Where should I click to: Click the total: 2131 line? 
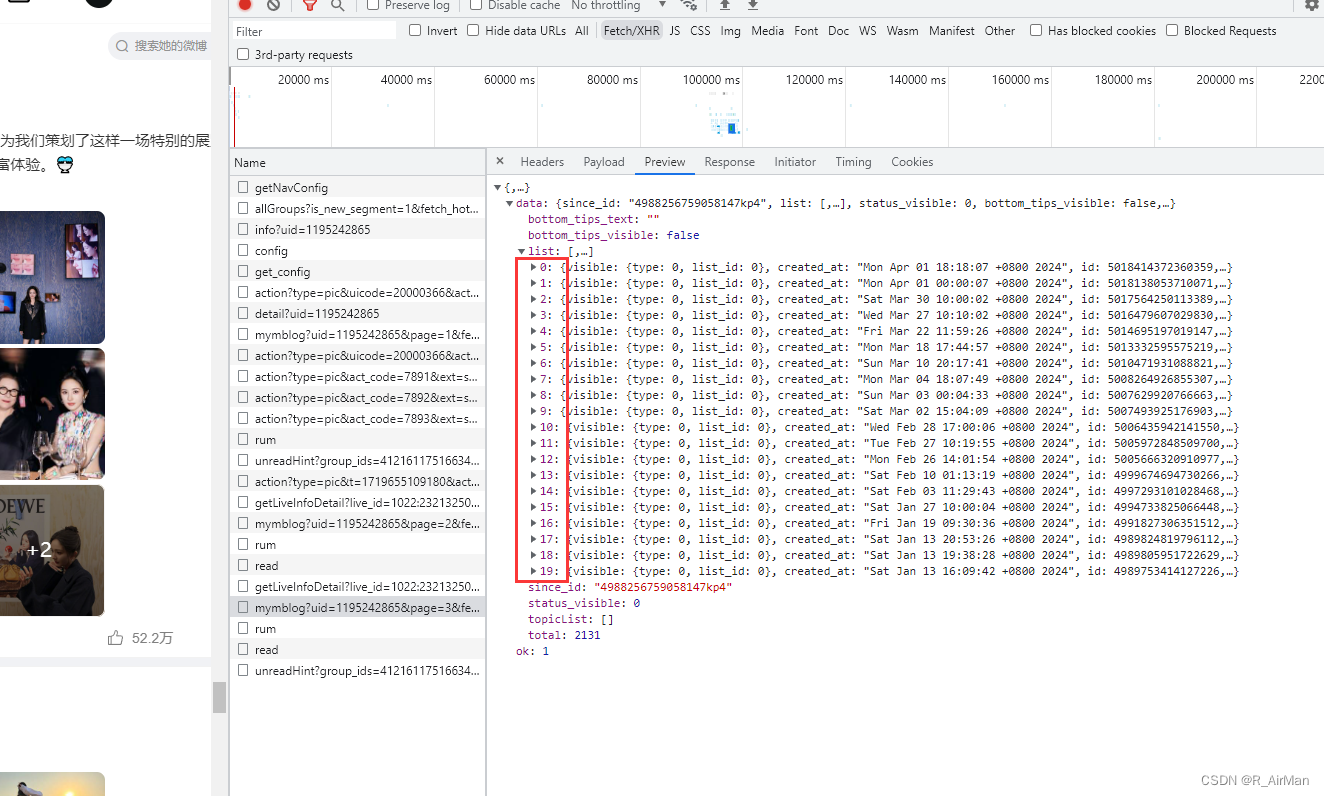point(564,635)
